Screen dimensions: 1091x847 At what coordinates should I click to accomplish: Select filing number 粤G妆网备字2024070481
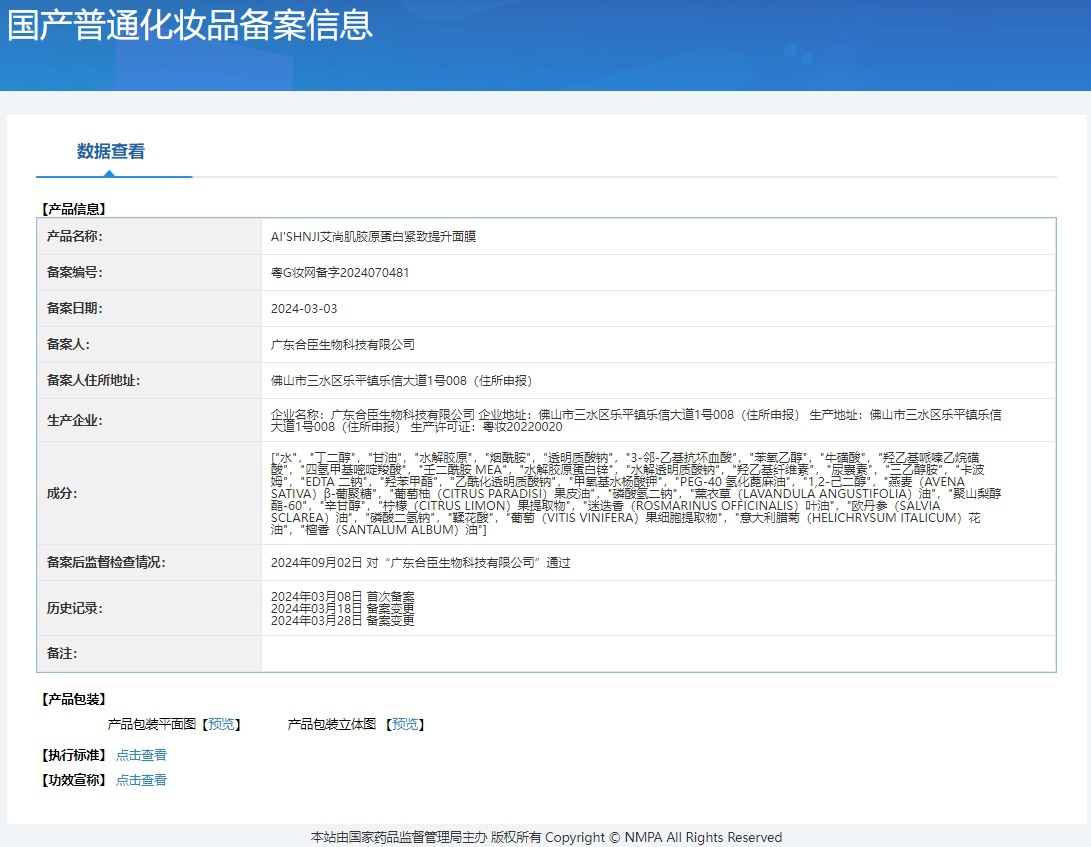point(340,273)
